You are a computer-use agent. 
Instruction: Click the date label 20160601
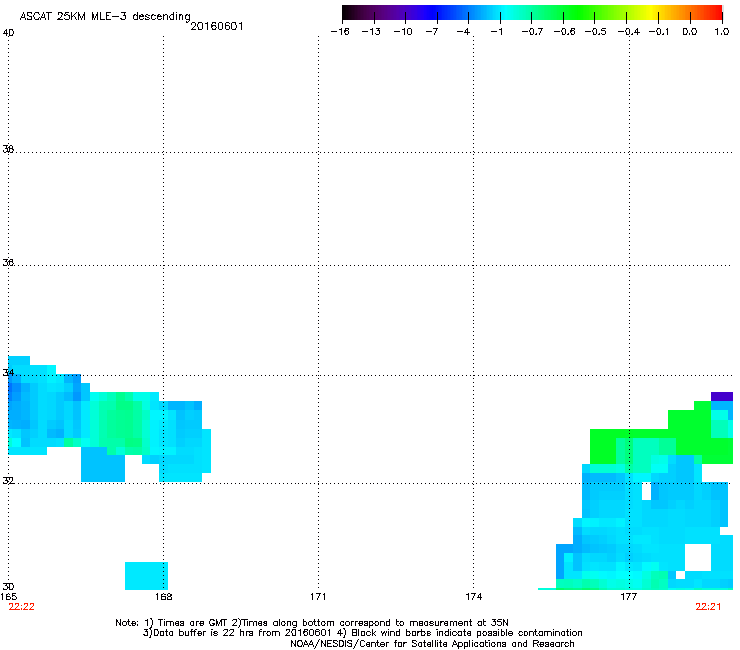[x=217, y=26]
